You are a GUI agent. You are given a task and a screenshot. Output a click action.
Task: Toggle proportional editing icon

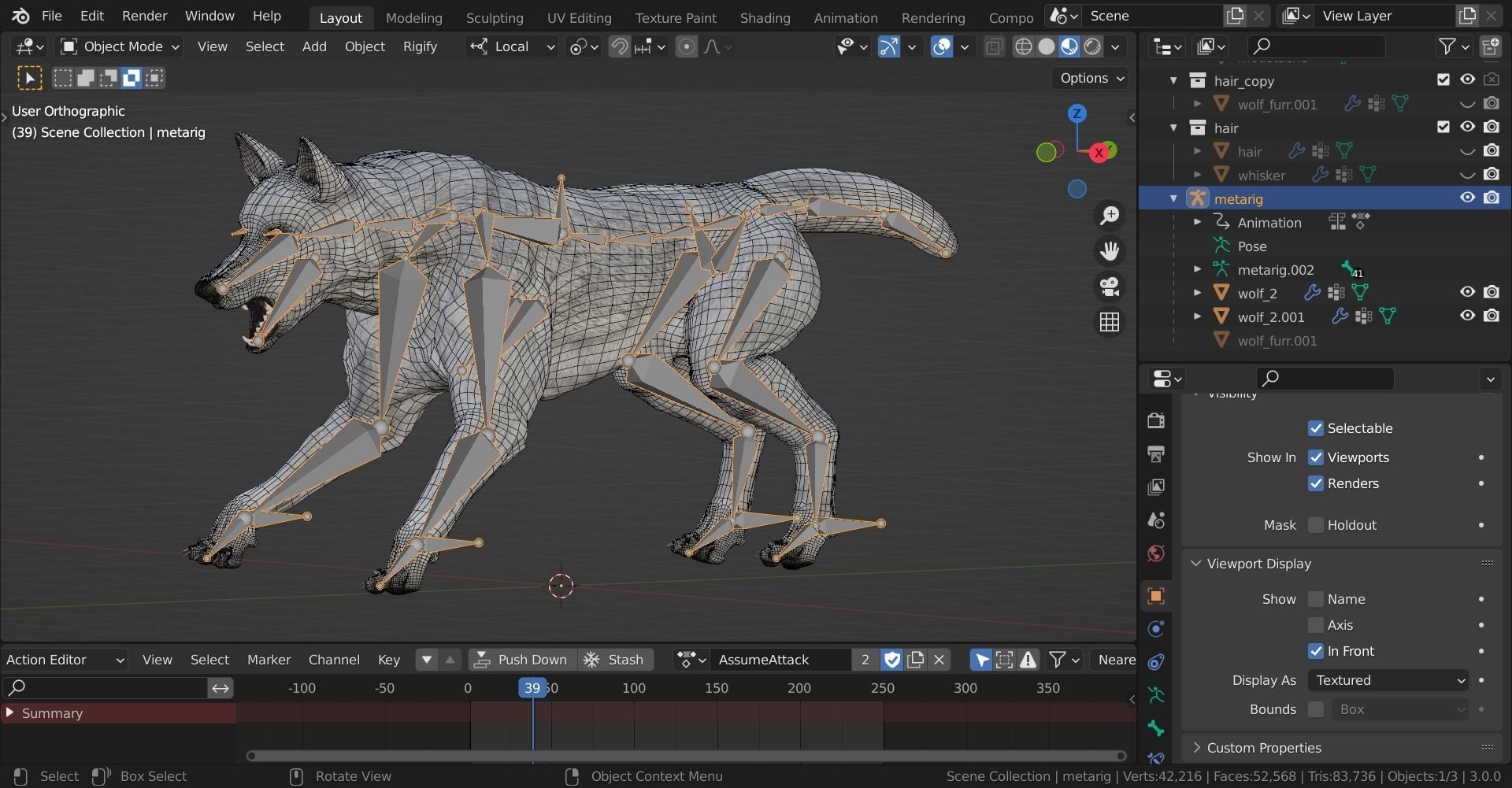(687, 47)
